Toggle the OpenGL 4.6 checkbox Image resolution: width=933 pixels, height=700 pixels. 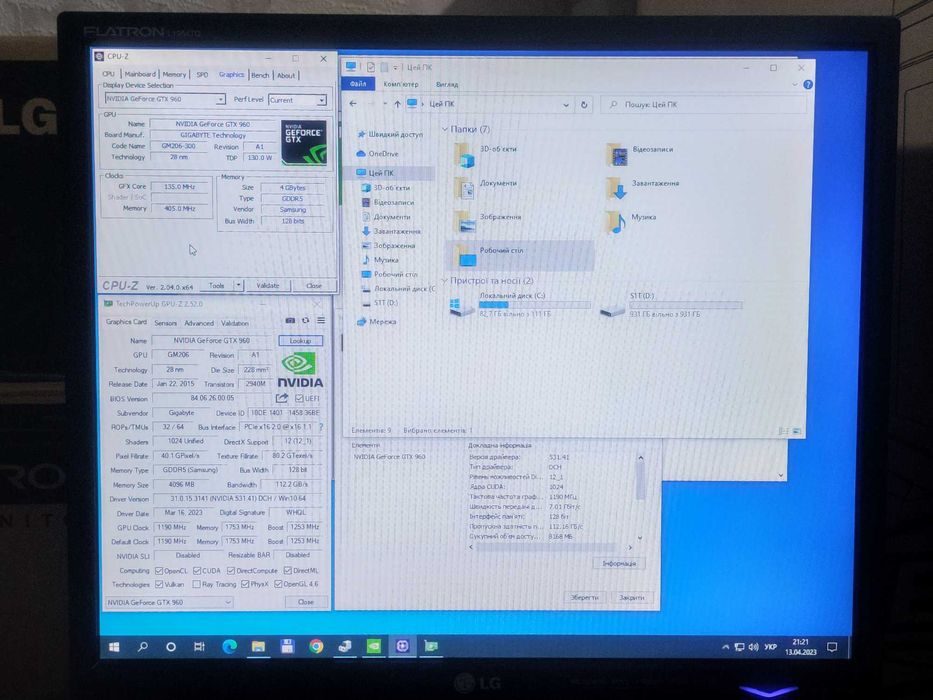click(x=278, y=585)
